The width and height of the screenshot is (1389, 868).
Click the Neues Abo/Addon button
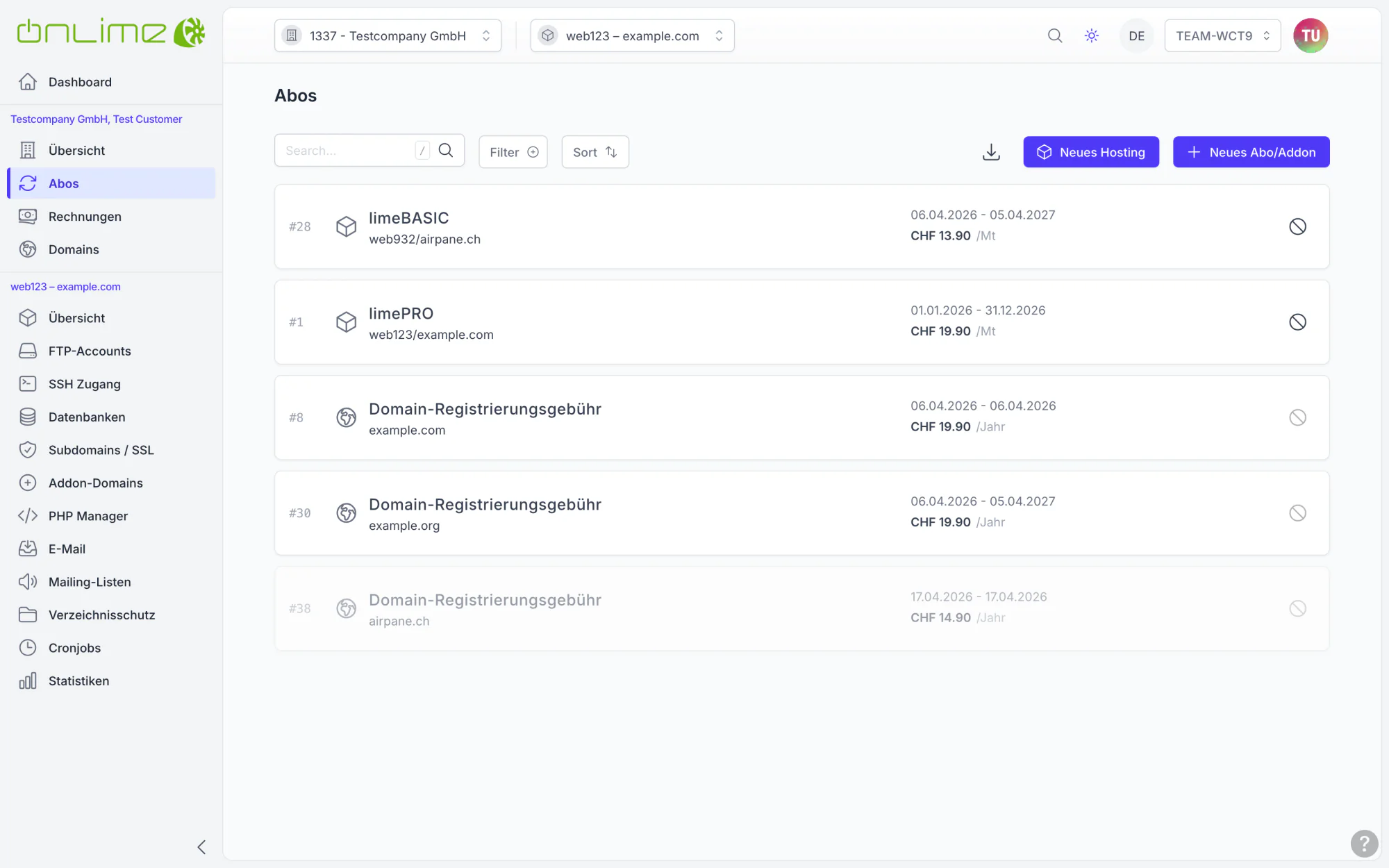pos(1251,152)
